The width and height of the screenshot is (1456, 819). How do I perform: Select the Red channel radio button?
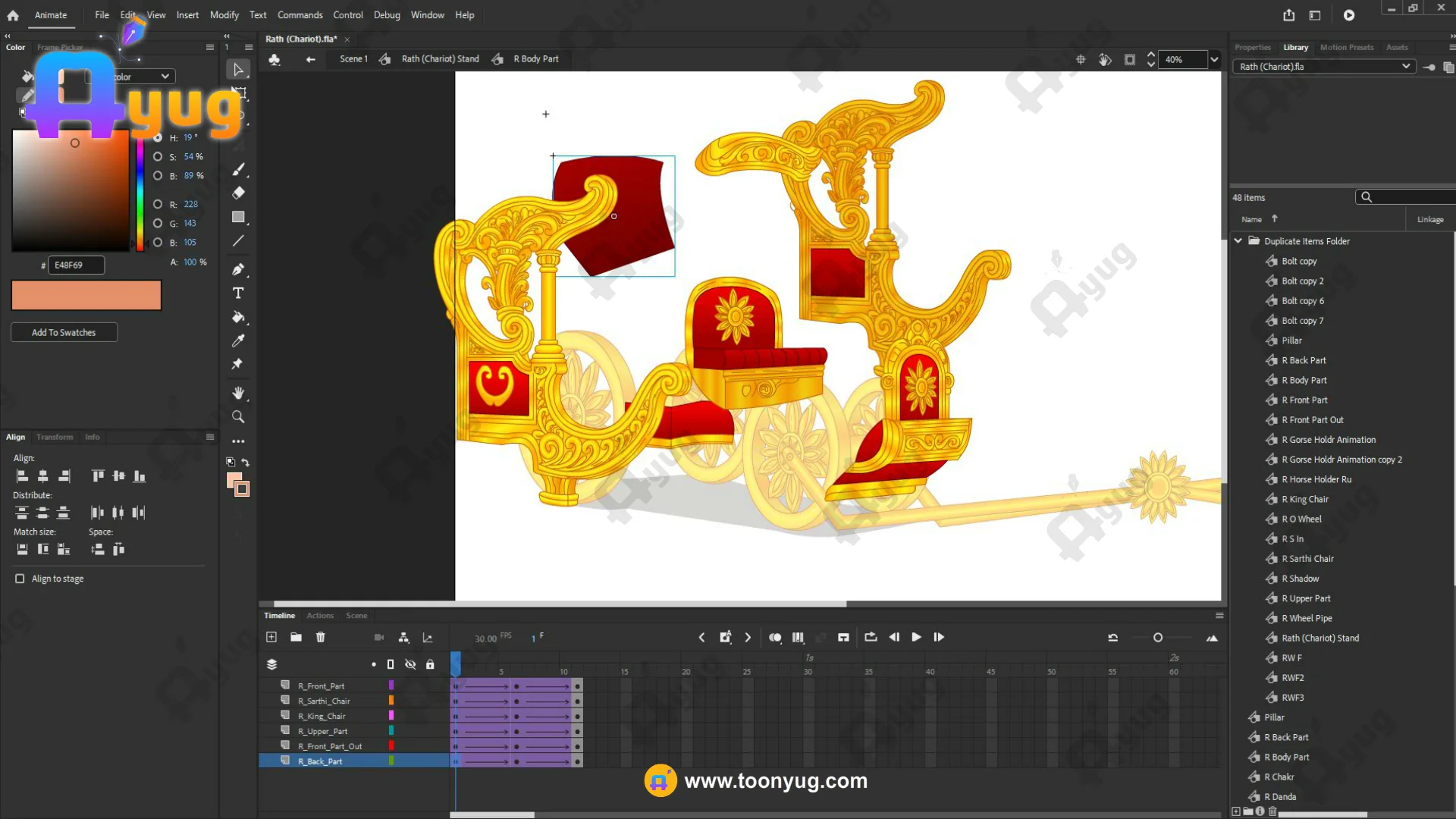(x=158, y=205)
